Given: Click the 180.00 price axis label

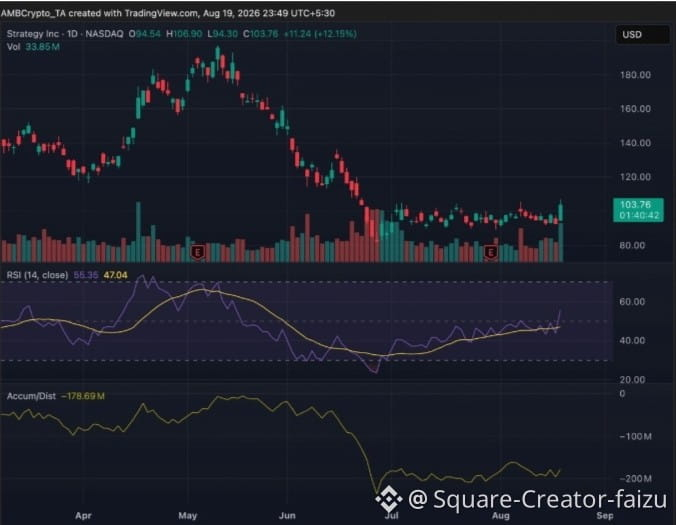Looking at the screenshot, I should tap(635, 75).
